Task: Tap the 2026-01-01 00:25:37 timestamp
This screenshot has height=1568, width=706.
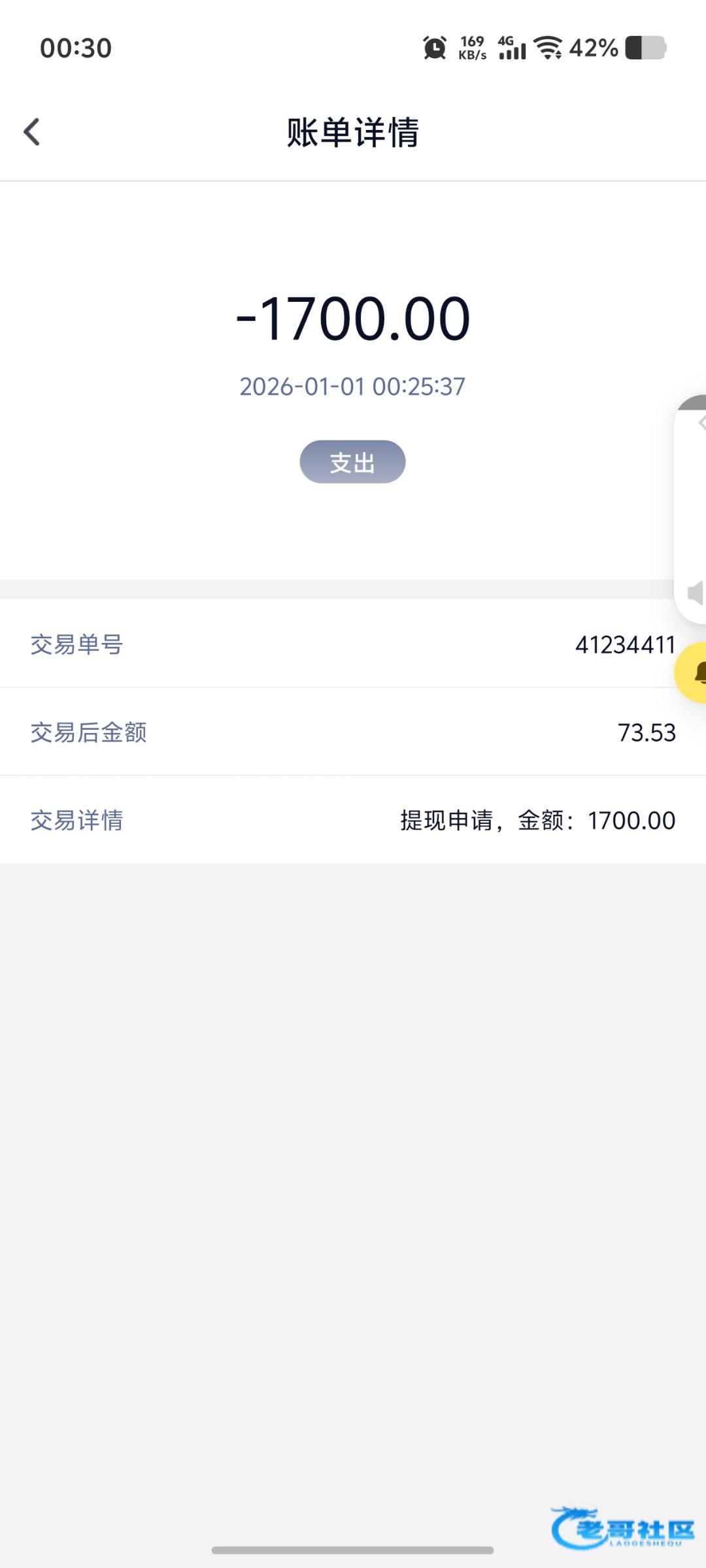Action: pyautogui.click(x=352, y=387)
